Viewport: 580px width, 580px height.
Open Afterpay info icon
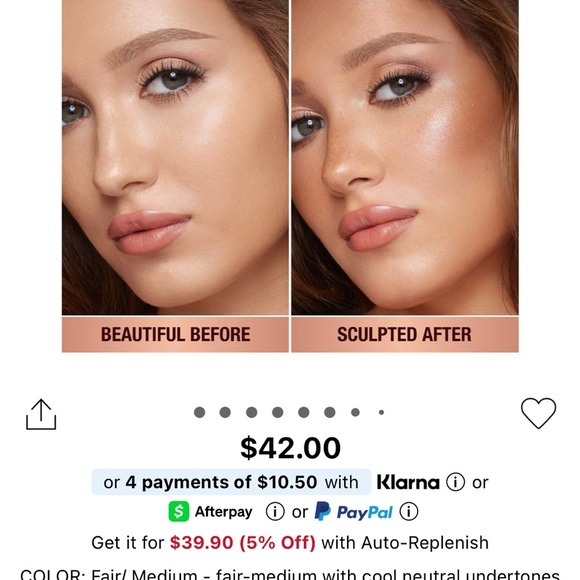click(275, 512)
